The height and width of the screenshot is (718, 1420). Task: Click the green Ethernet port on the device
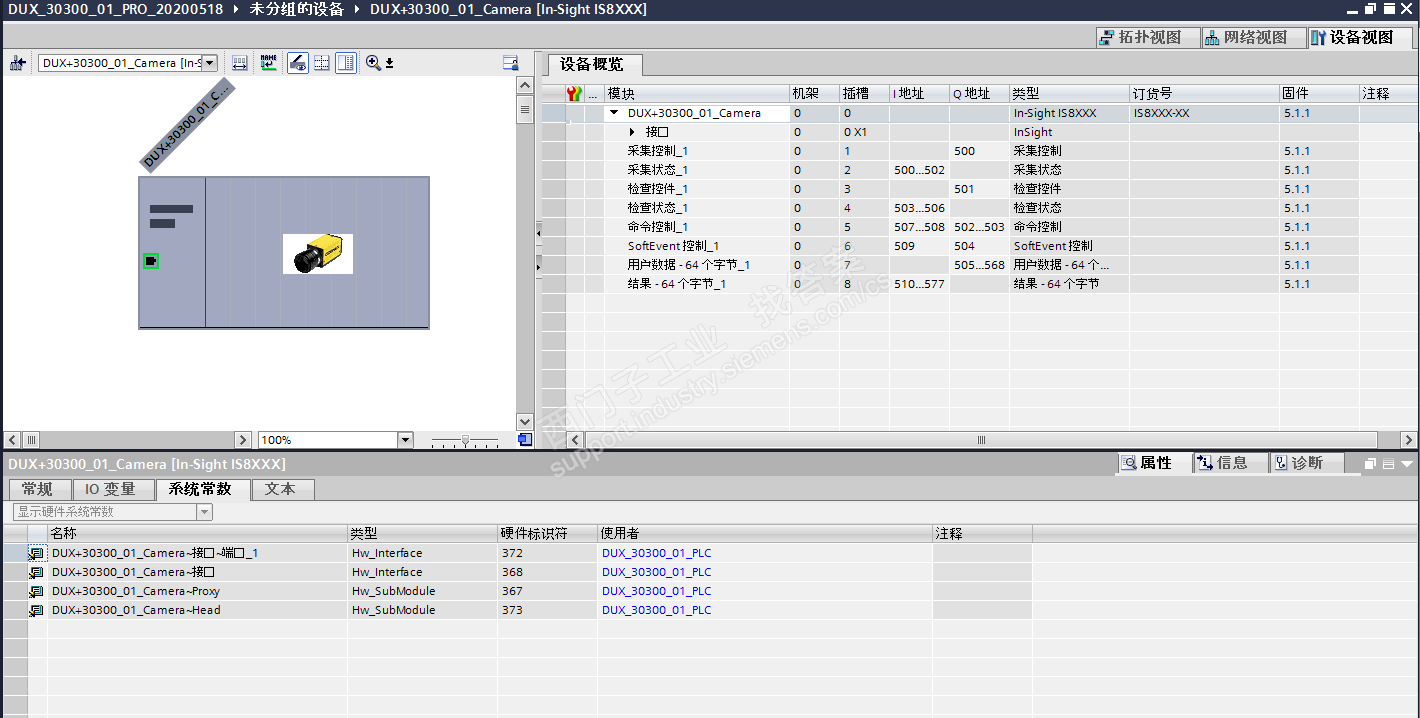tap(151, 261)
